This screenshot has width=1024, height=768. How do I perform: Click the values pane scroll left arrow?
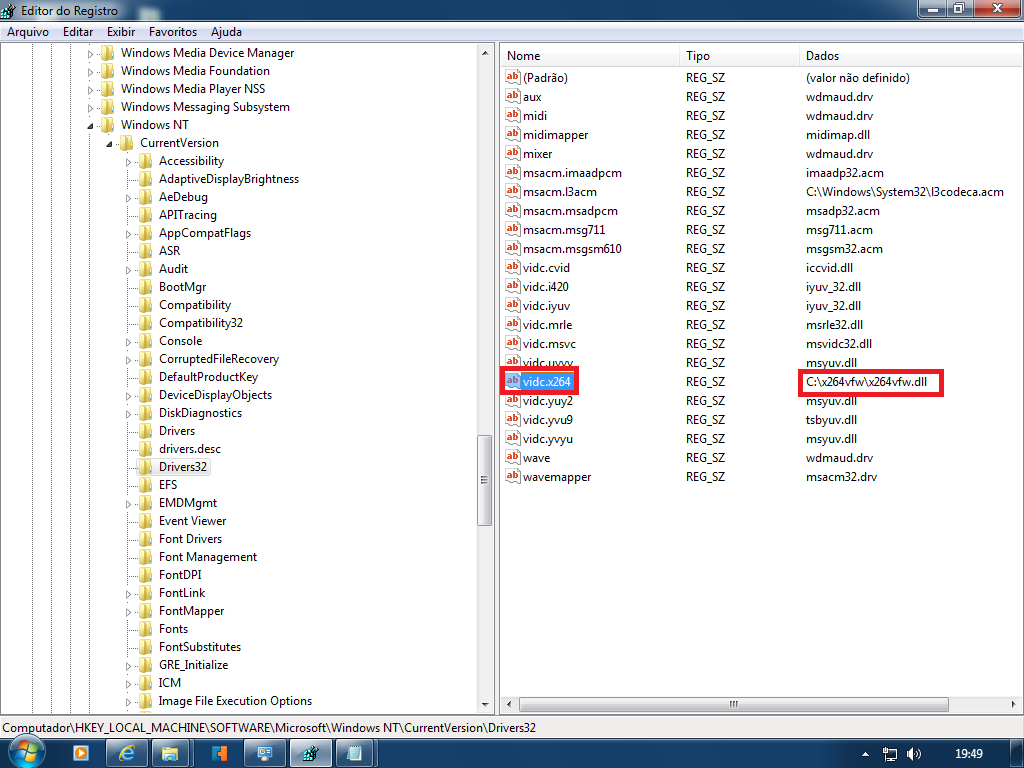[509, 704]
